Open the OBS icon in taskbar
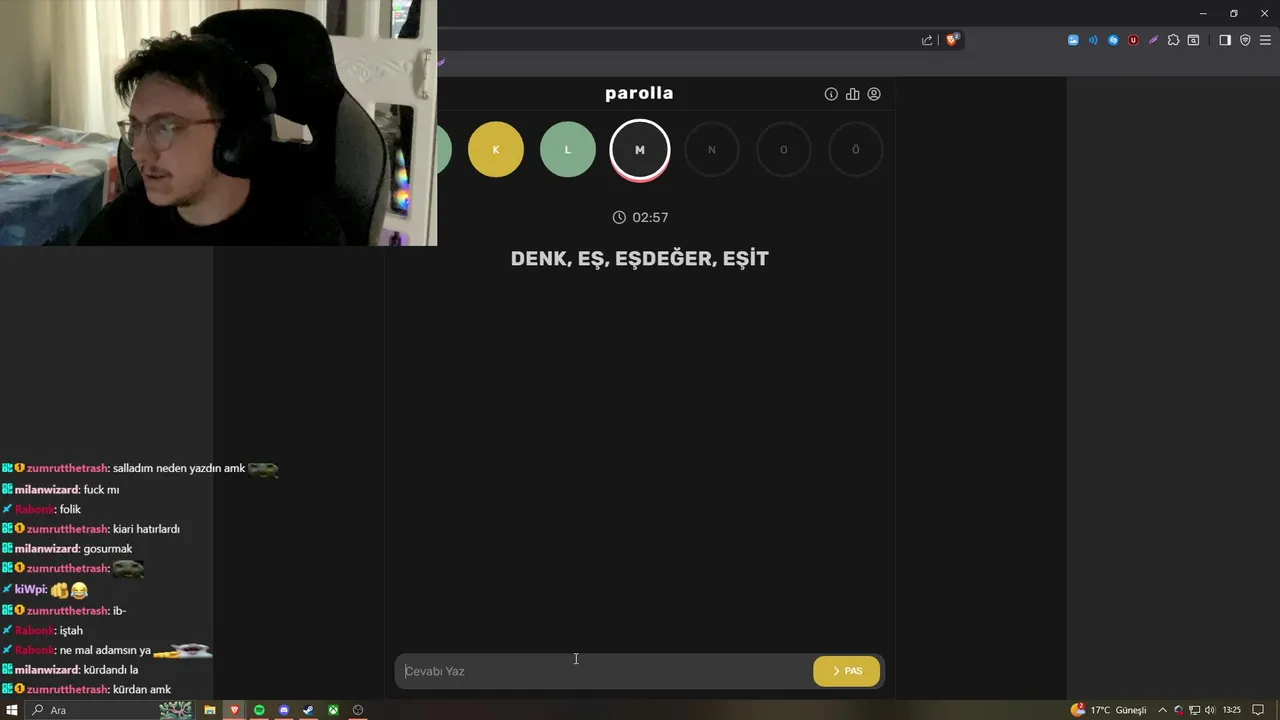Screen dimensions: 1280x720 pos(358,710)
